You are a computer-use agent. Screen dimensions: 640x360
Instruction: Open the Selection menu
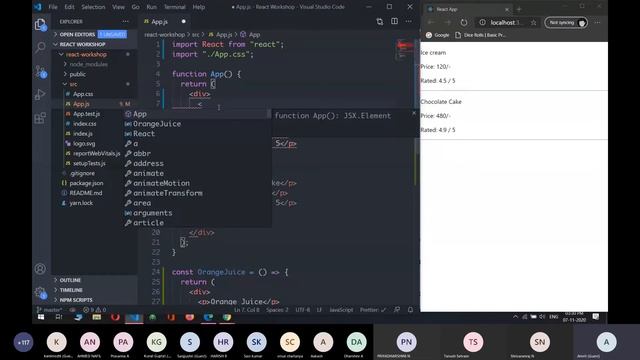point(93,7)
